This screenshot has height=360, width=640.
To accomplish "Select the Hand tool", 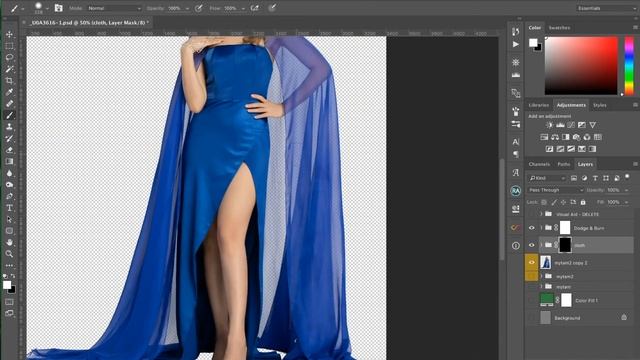I will tap(9, 242).
